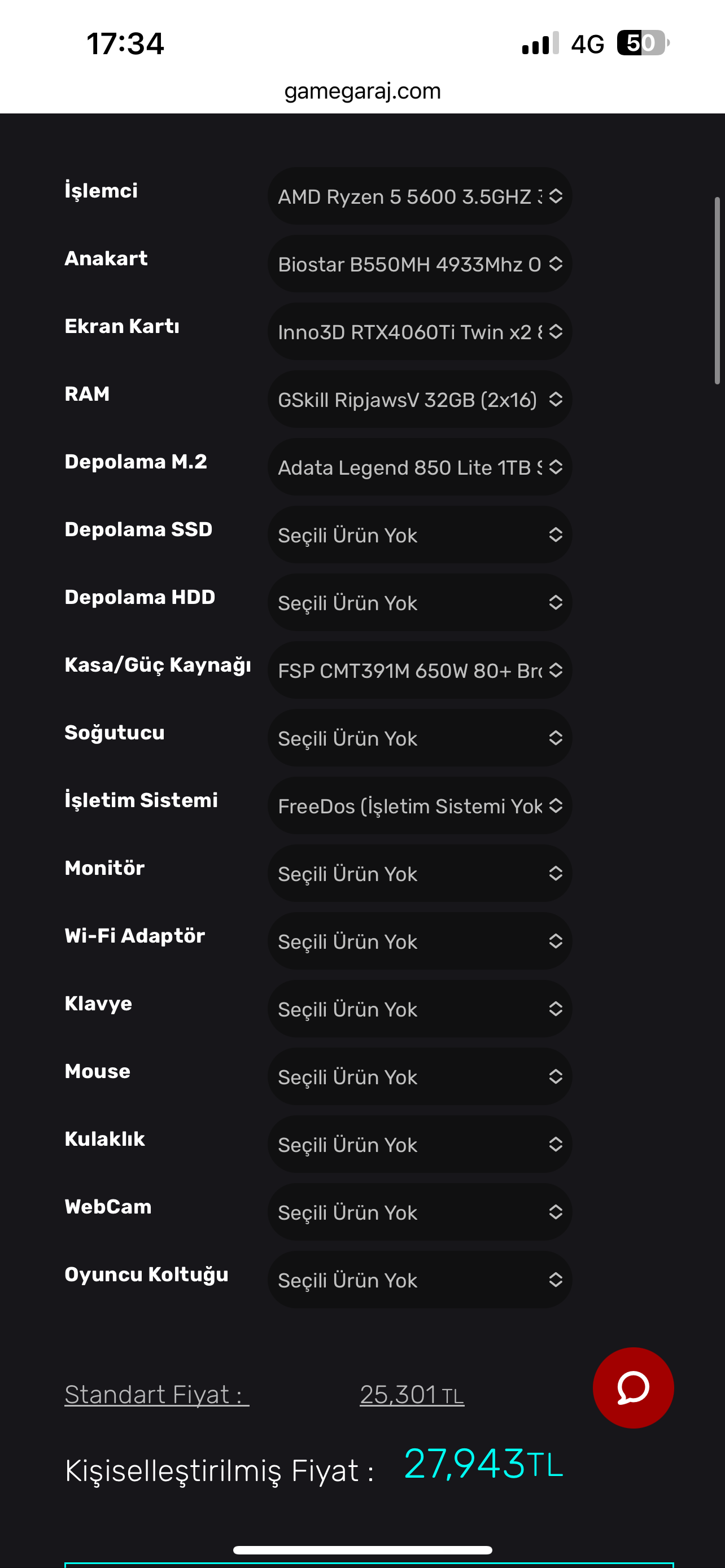Tap the cellular signal bars icon
The height and width of the screenshot is (1568, 725).
click(x=540, y=43)
